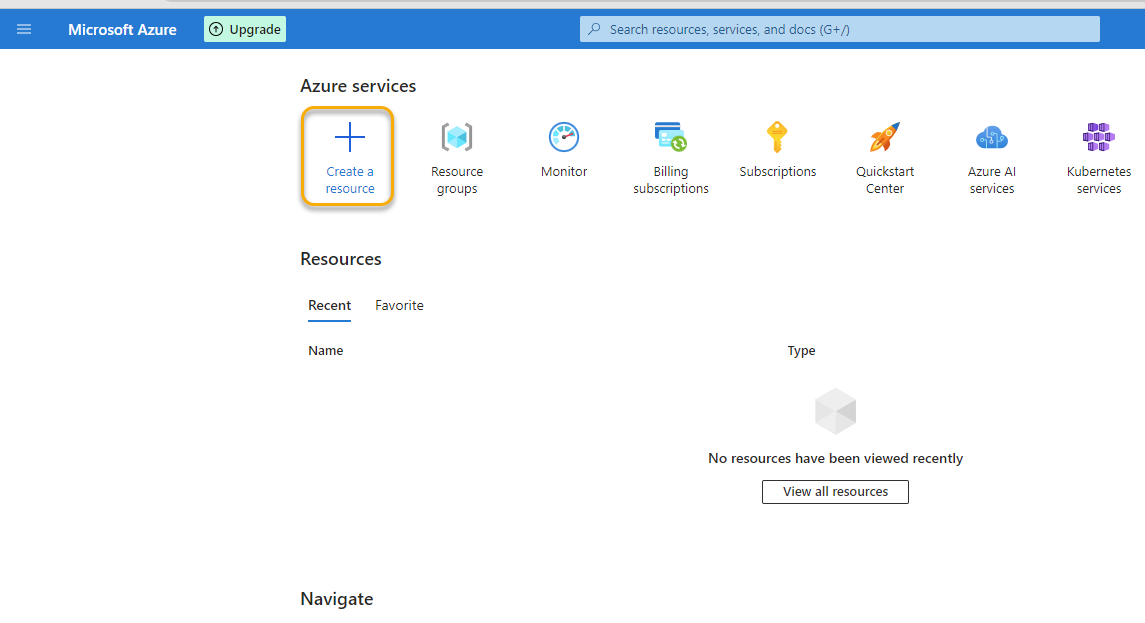The height and width of the screenshot is (623, 1145).
Task: Click the Resource groups label
Action: tap(457, 180)
